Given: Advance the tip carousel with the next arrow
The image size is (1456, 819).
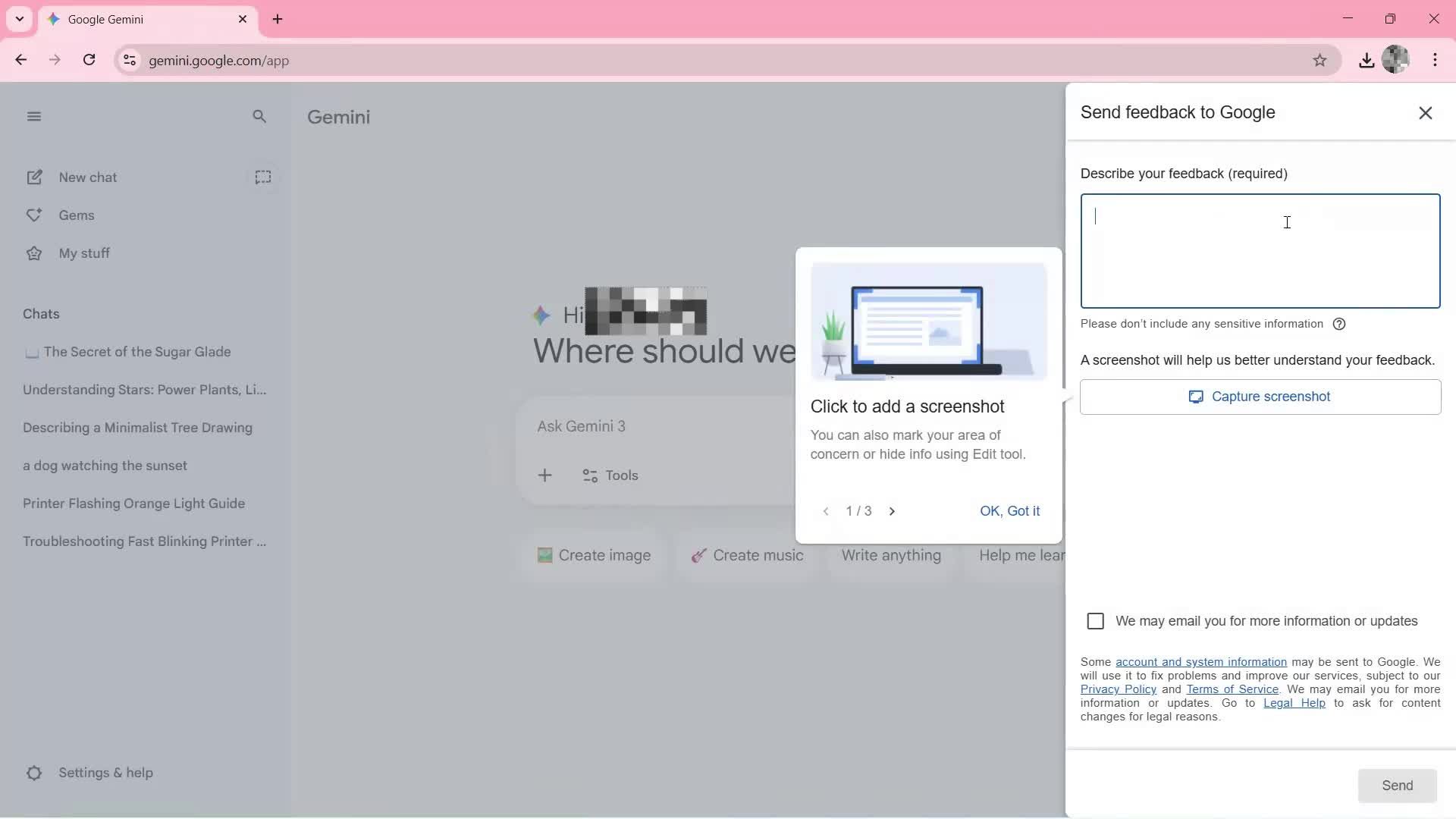Looking at the screenshot, I should pos(891,511).
